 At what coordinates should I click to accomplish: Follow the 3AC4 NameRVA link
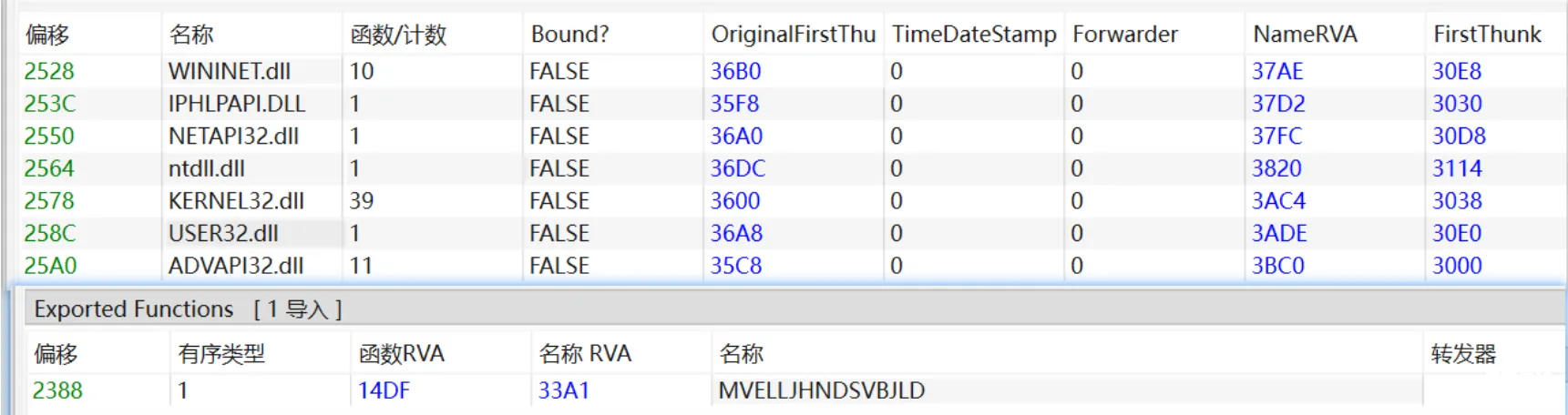click(x=1277, y=201)
